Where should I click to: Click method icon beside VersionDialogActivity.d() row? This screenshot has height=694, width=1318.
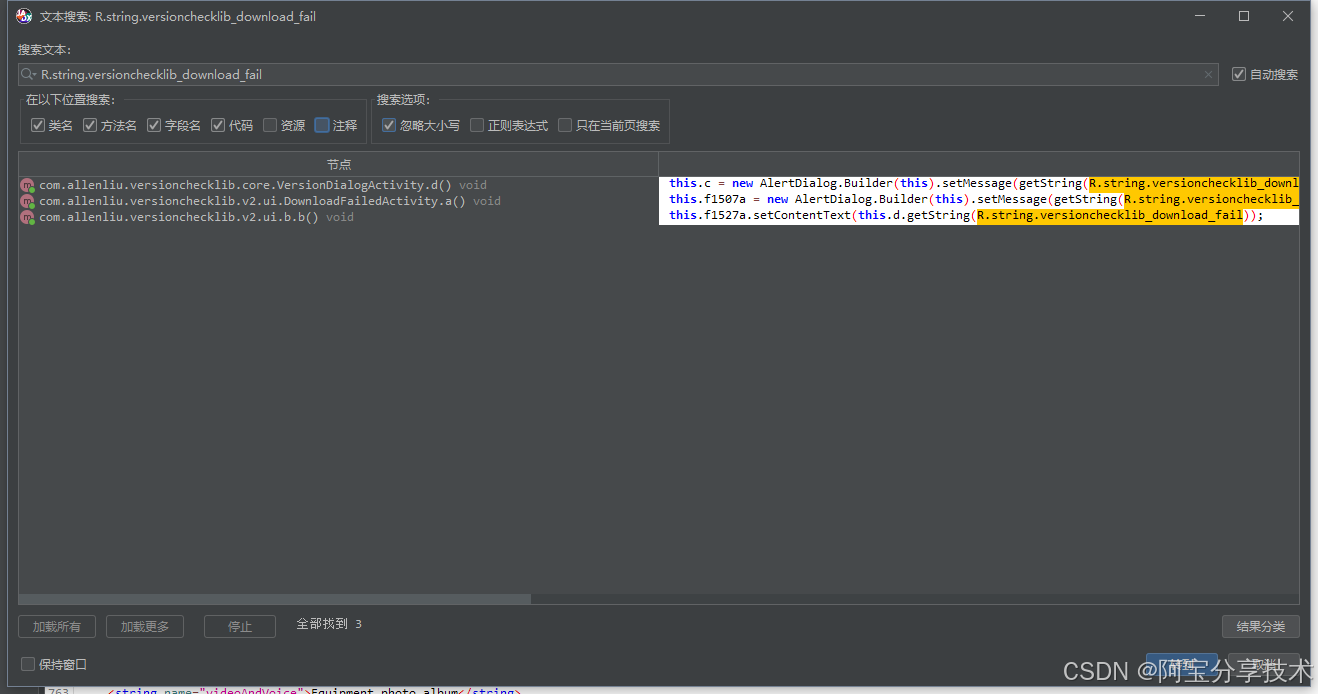tap(27, 185)
